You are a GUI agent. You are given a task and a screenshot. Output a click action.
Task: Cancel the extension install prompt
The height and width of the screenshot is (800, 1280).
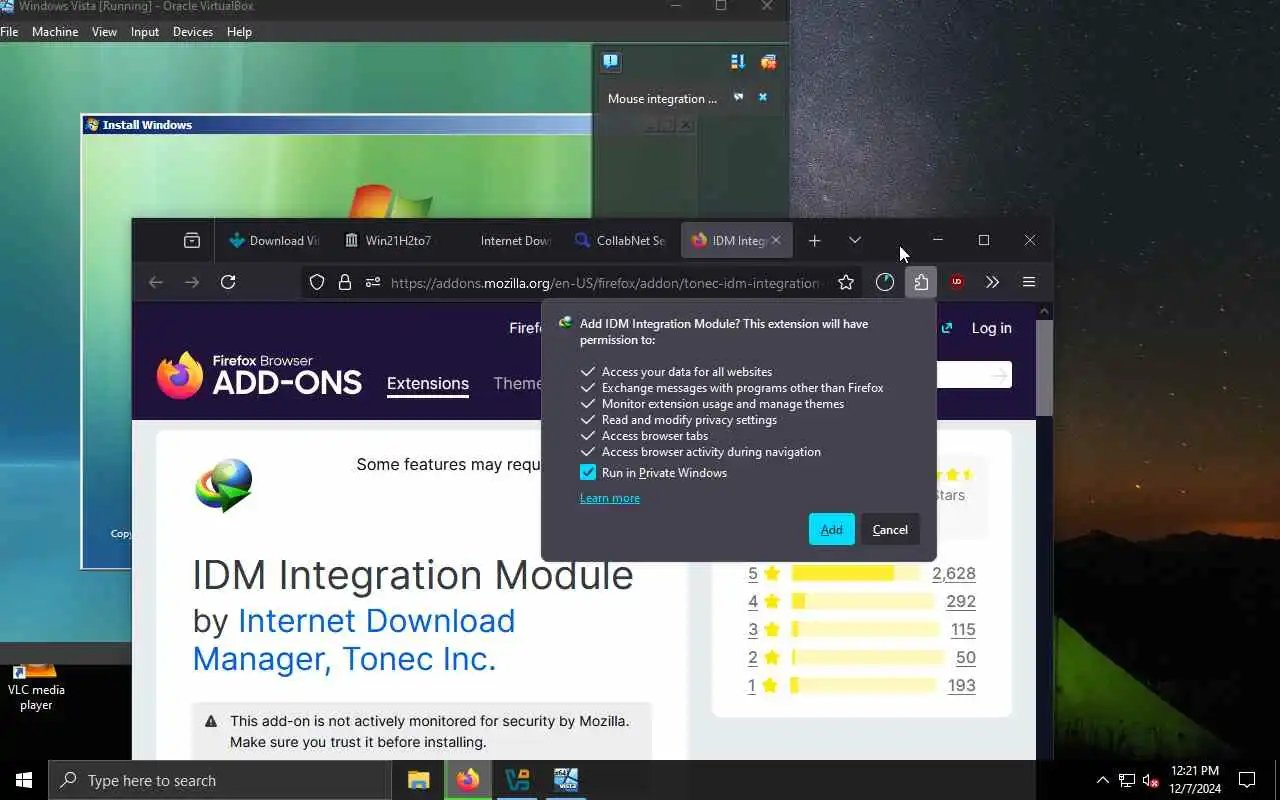point(890,529)
